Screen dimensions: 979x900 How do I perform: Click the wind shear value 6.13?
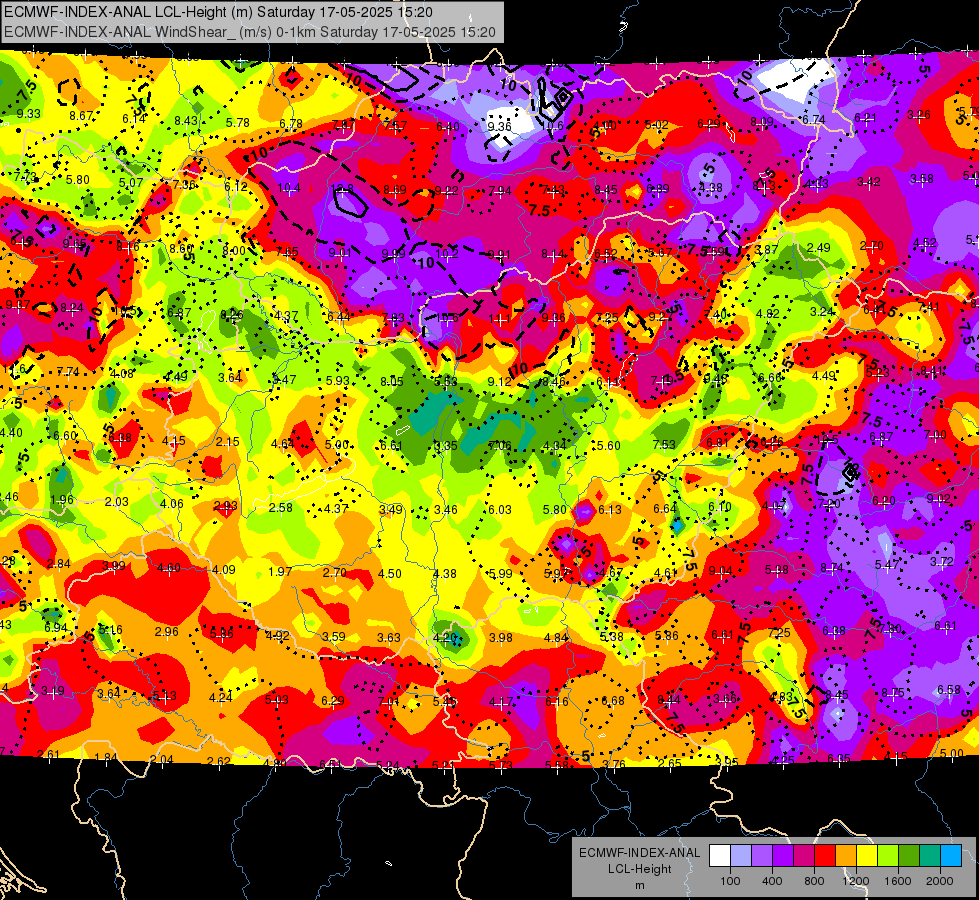click(610, 509)
